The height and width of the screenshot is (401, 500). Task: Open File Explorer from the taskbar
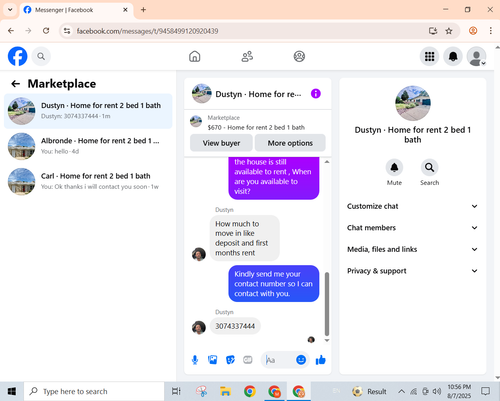click(x=225, y=391)
